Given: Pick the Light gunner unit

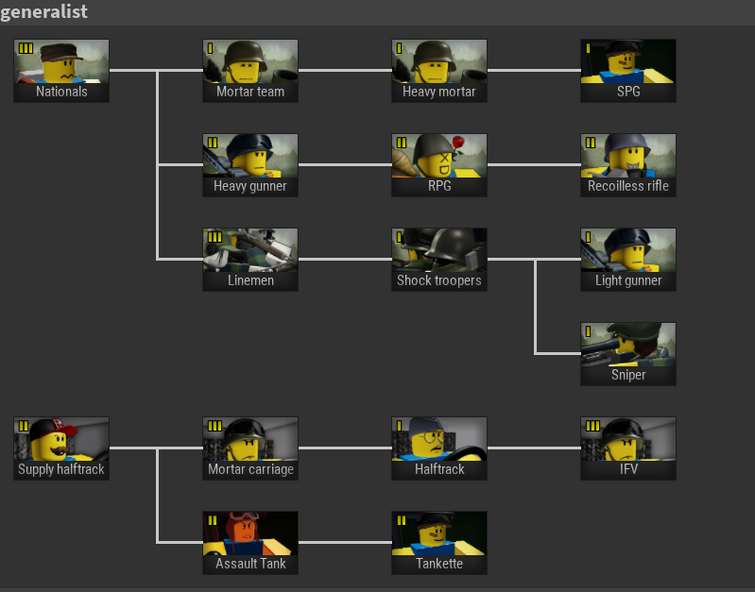Looking at the screenshot, I should (628, 260).
